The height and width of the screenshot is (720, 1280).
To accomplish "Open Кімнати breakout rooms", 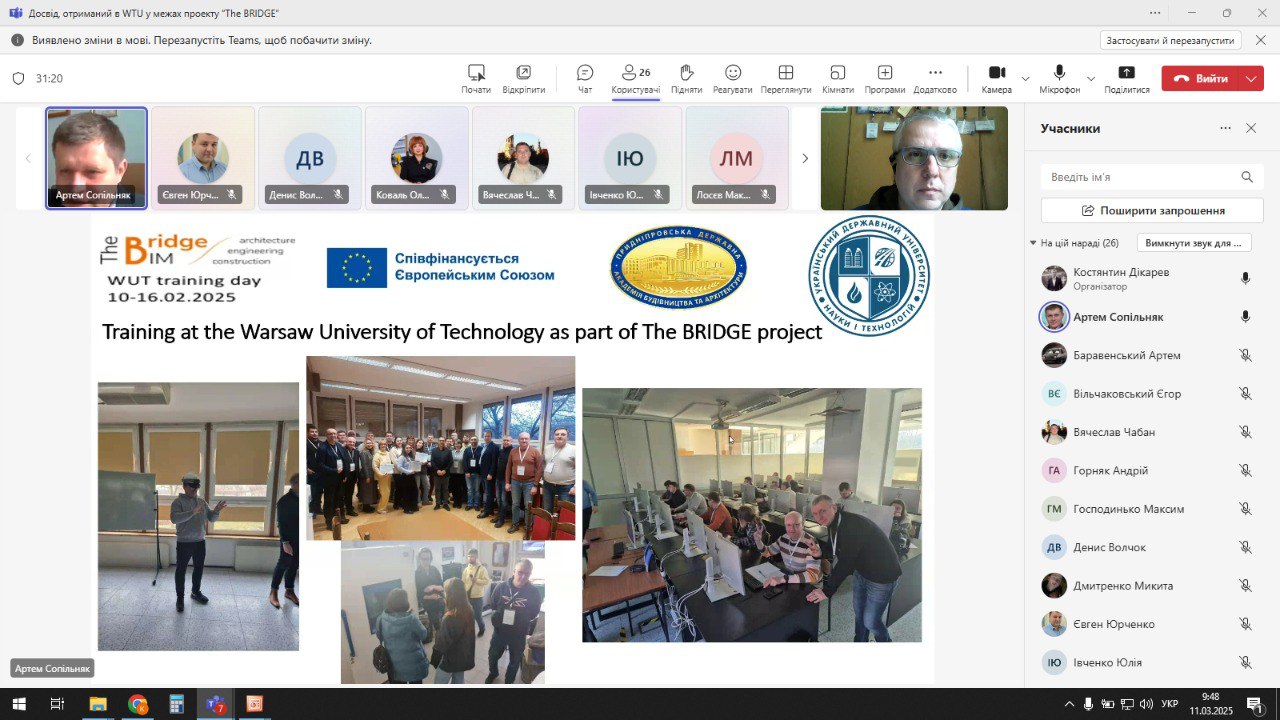I will (x=838, y=79).
